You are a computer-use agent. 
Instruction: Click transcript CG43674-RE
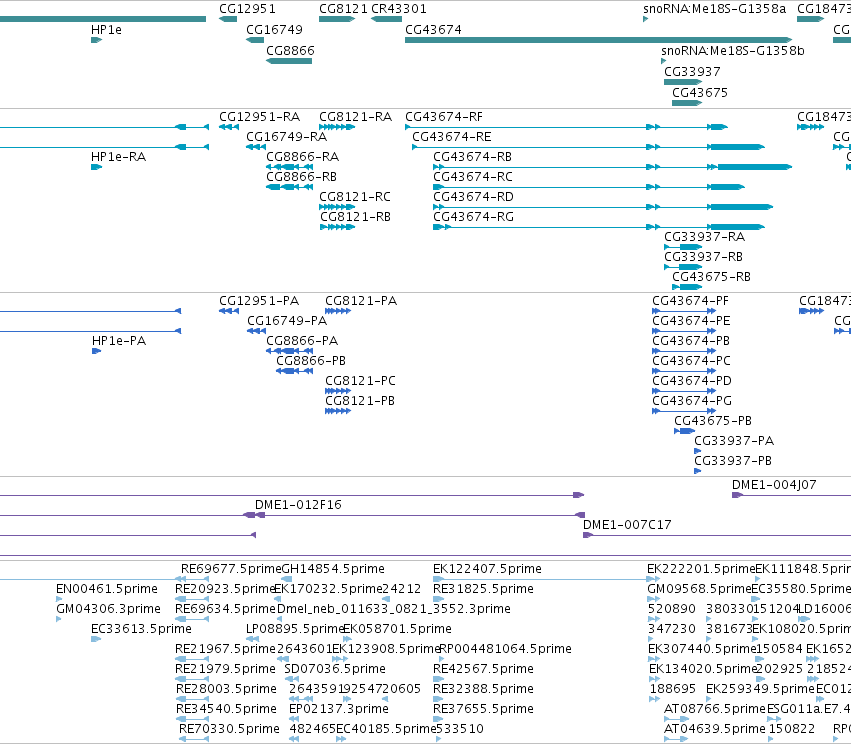click(x=452, y=137)
